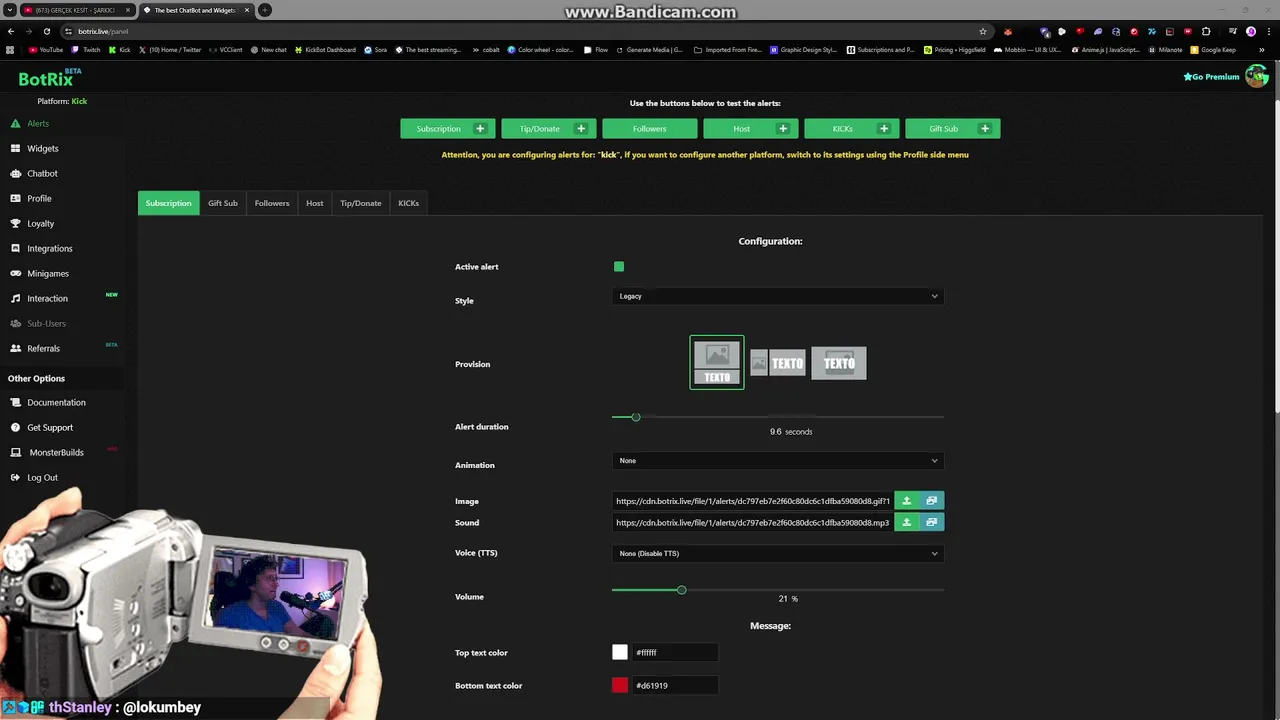Open the gallery icon for Sound

point(931,522)
